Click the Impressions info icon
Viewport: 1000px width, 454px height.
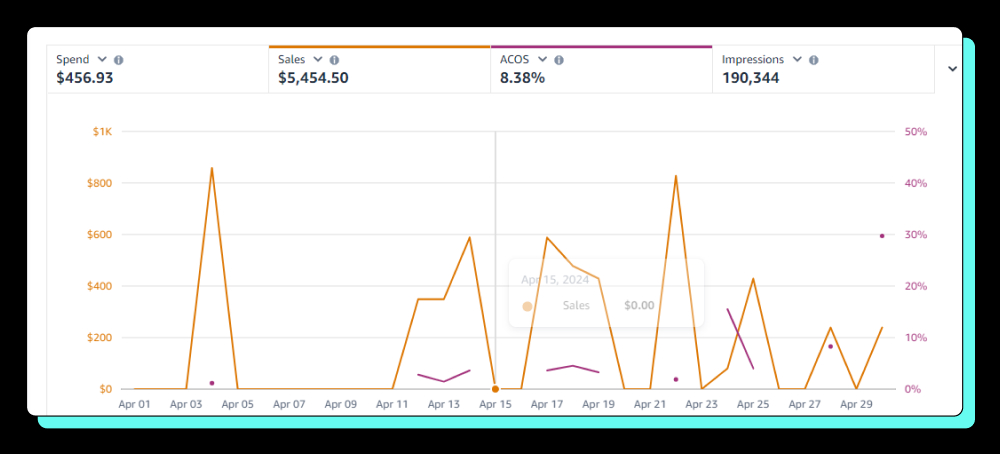[814, 60]
